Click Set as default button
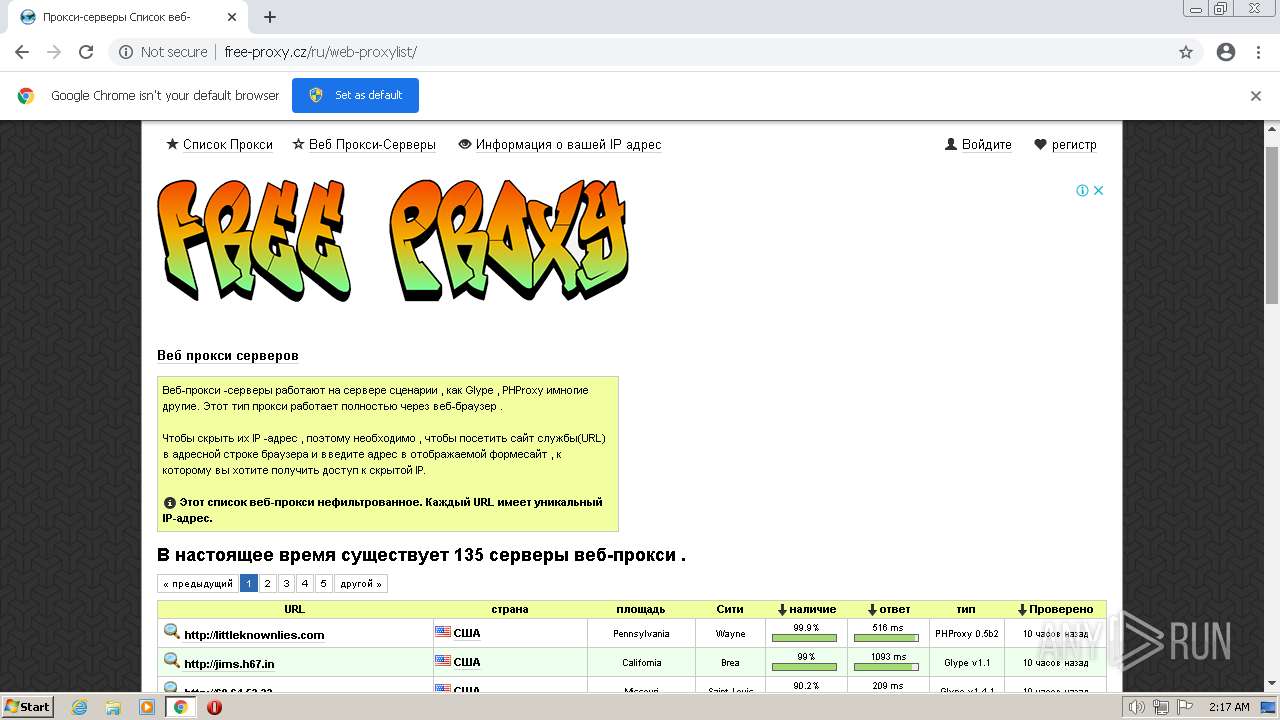This screenshot has height=720, width=1280. (x=355, y=95)
